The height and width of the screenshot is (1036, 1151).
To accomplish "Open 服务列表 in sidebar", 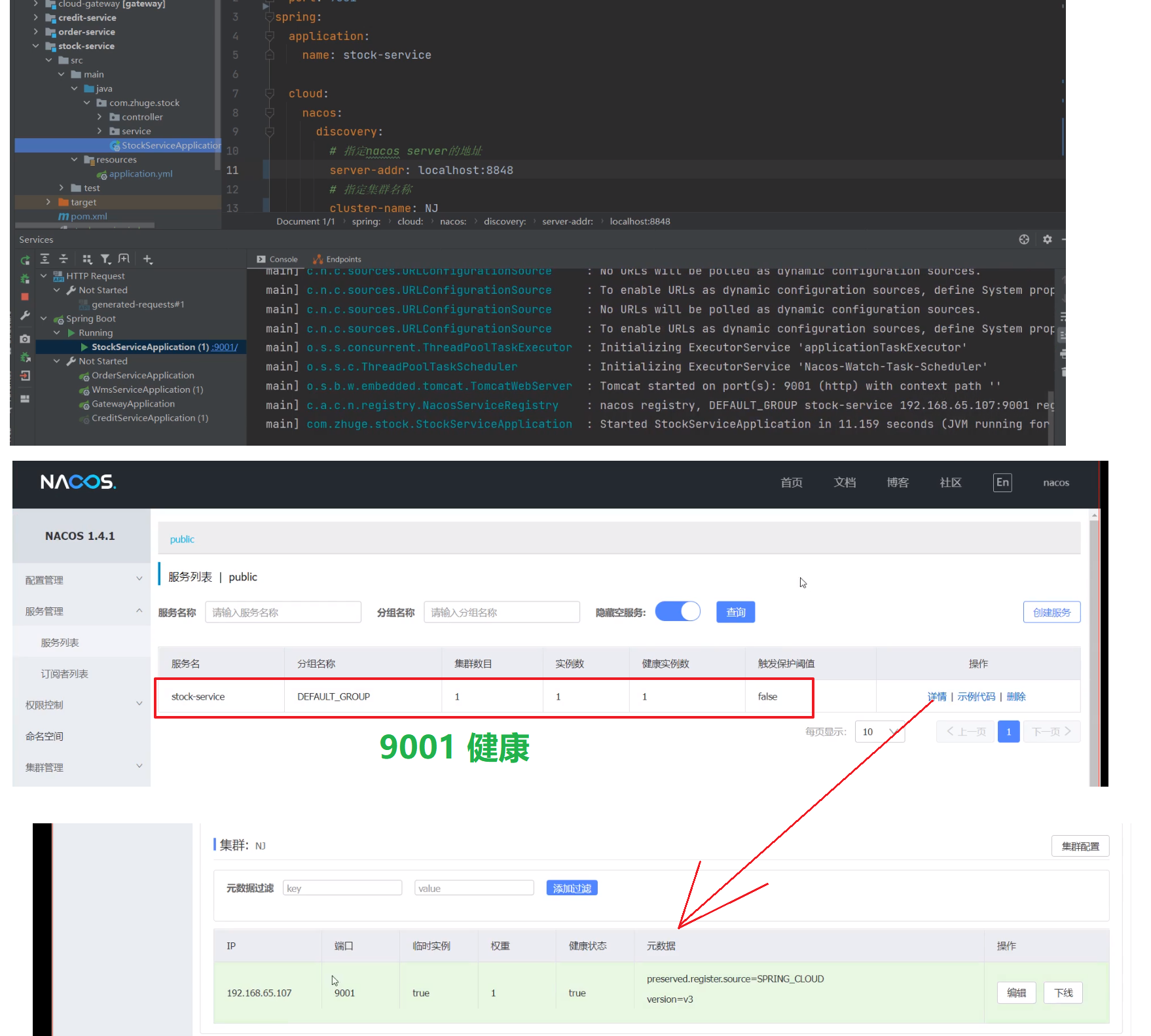I will point(60,643).
